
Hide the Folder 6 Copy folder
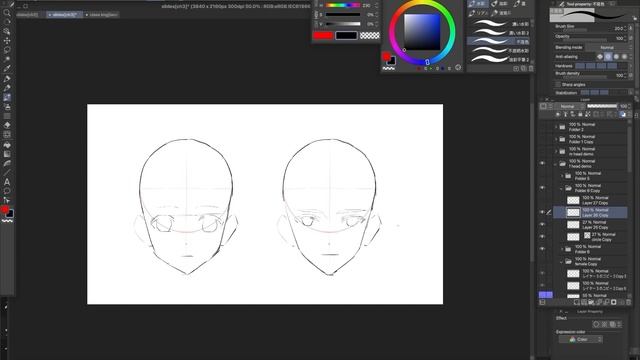(x=542, y=188)
